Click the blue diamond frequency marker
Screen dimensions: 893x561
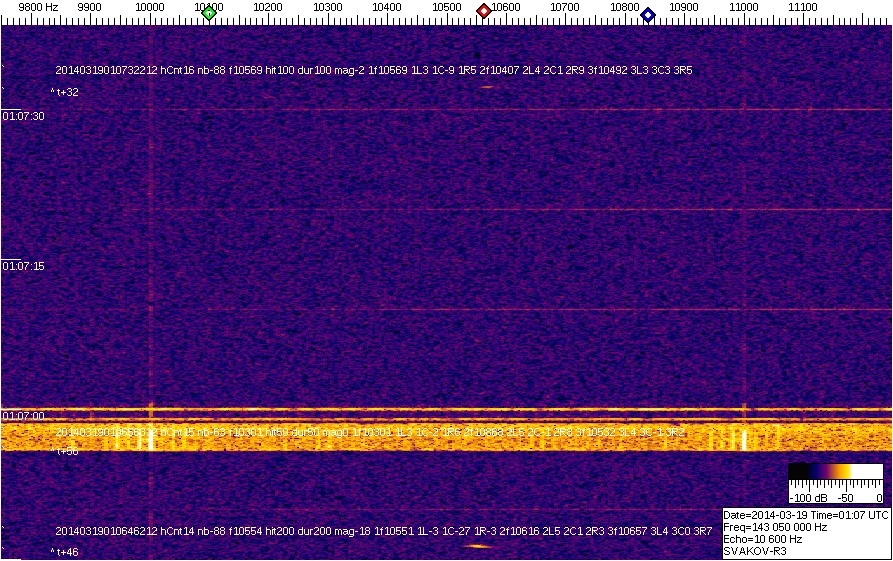[x=648, y=14]
